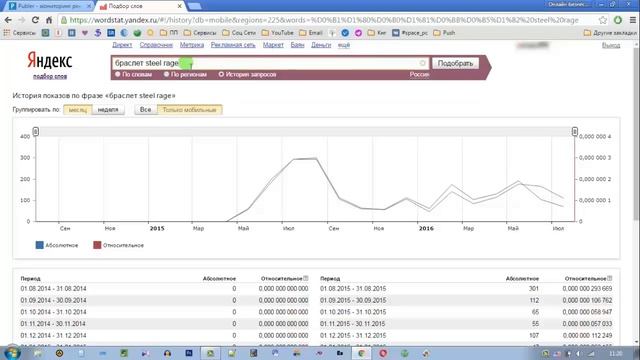
Task: Expand the ещё services menu
Action: [x=344, y=45]
